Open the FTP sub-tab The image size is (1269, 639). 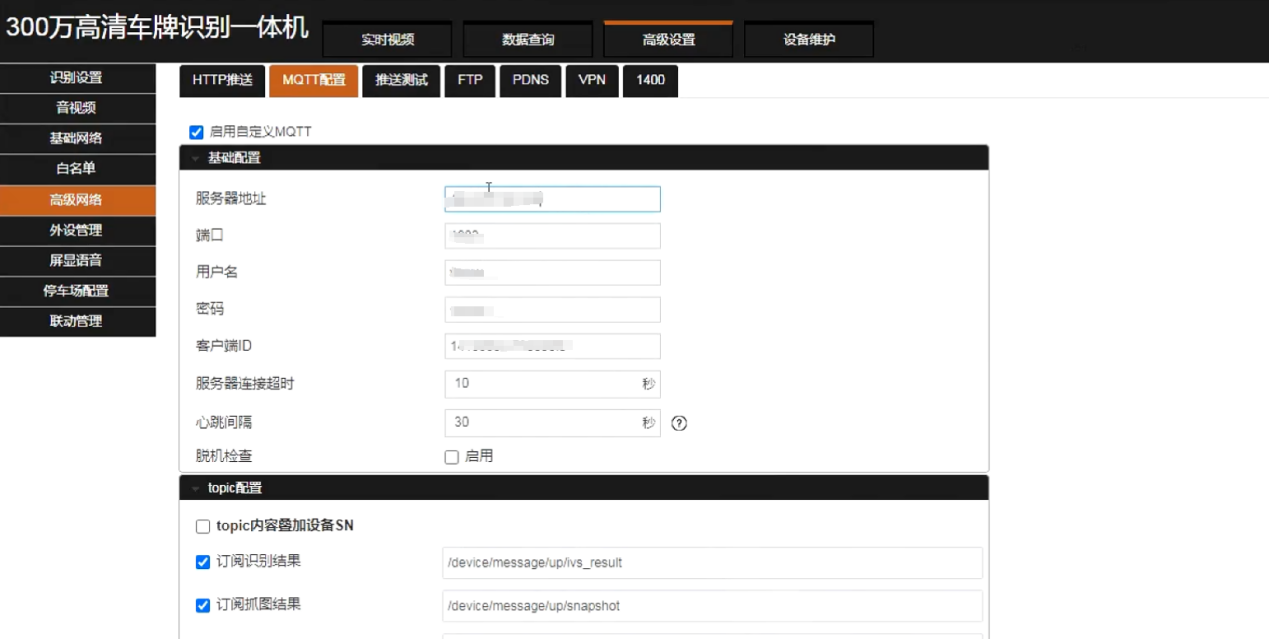click(x=470, y=81)
